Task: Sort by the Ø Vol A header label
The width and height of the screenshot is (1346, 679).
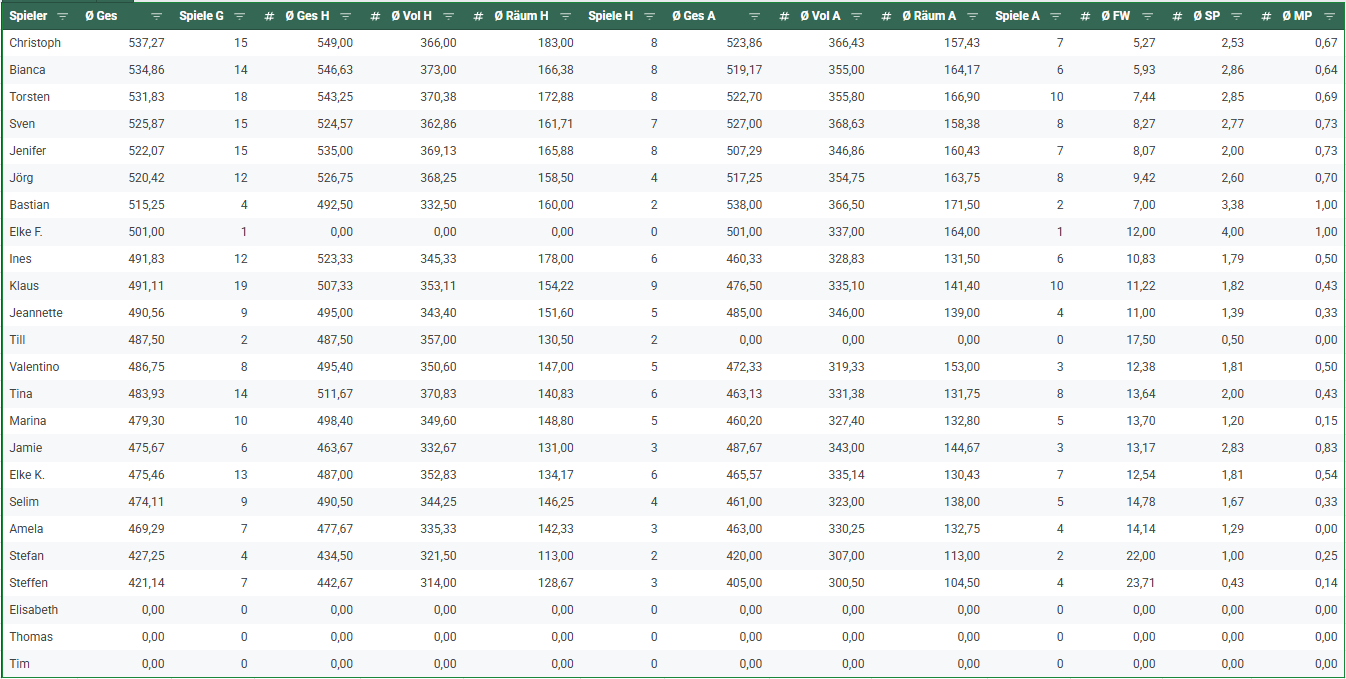Action: coord(820,16)
